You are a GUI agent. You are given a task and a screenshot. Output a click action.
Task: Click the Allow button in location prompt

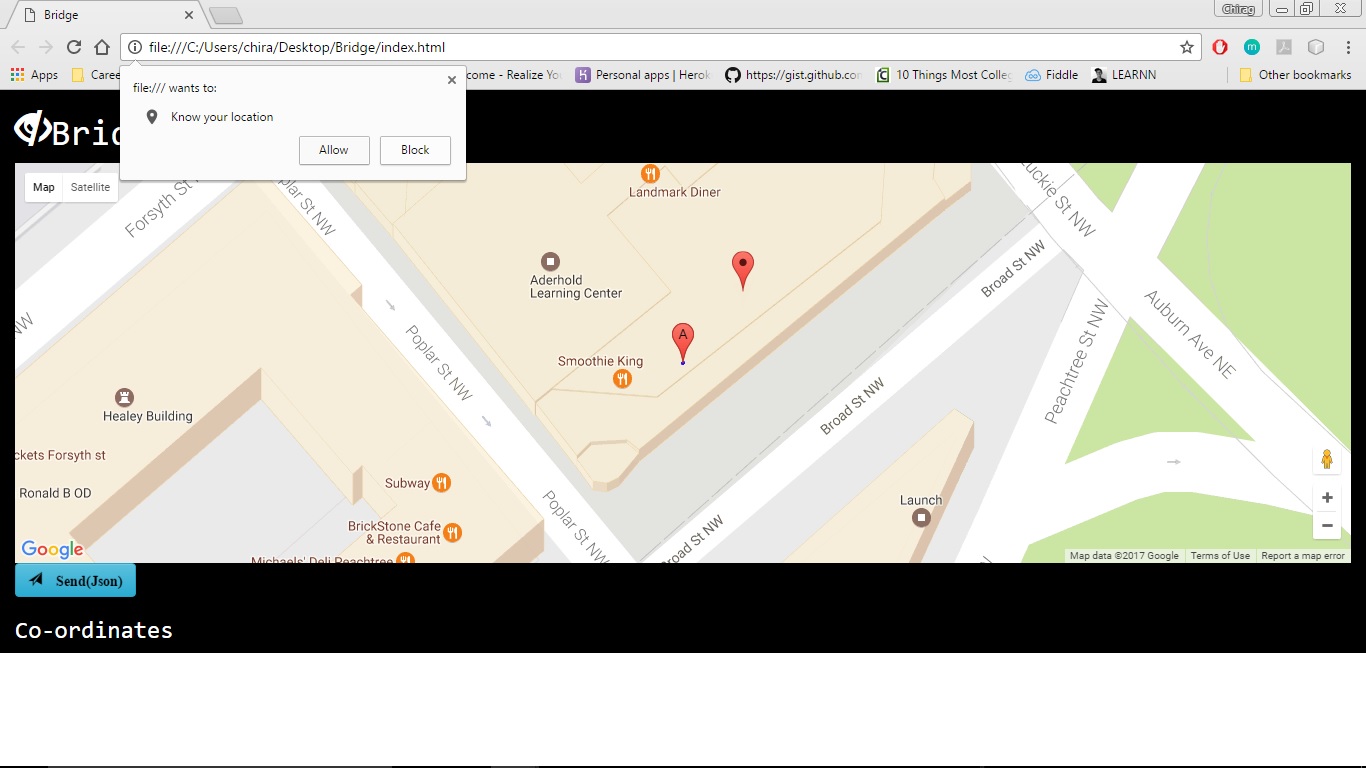(334, 150)
